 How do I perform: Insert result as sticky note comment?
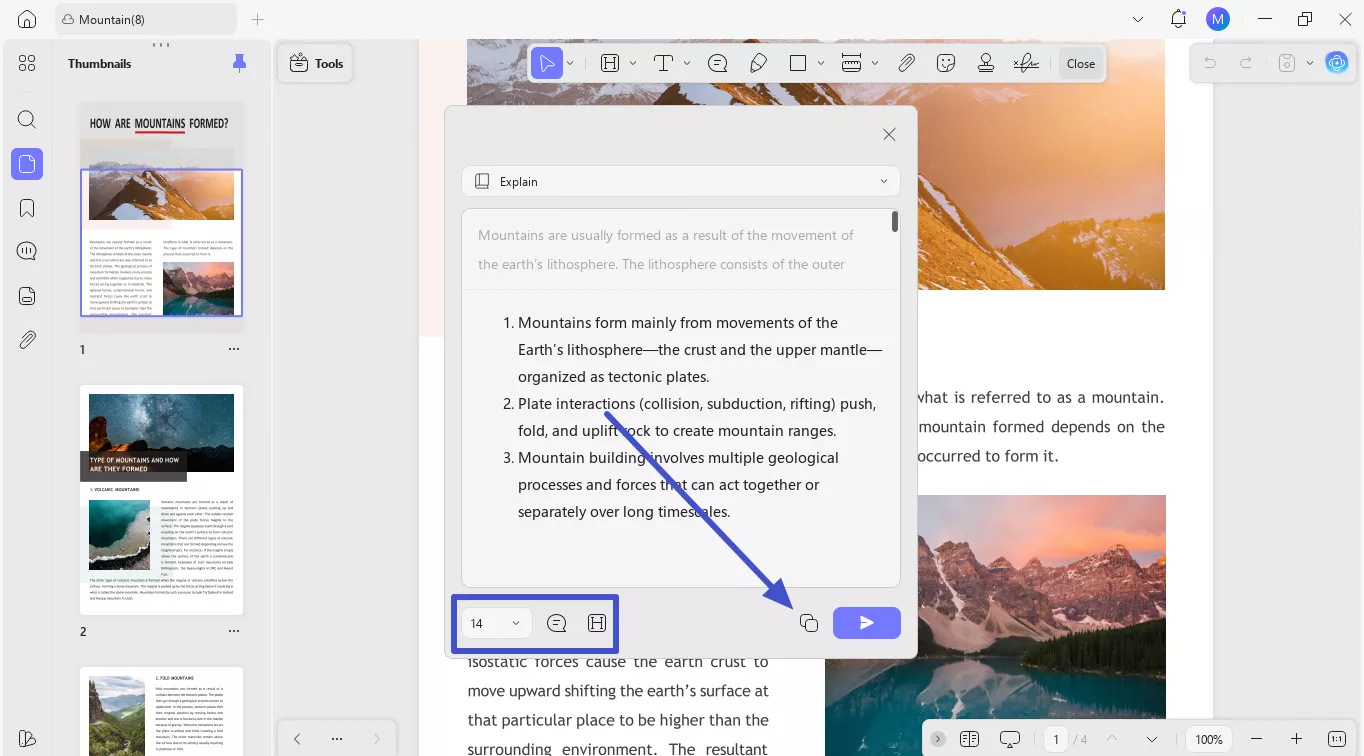point(557,623)
